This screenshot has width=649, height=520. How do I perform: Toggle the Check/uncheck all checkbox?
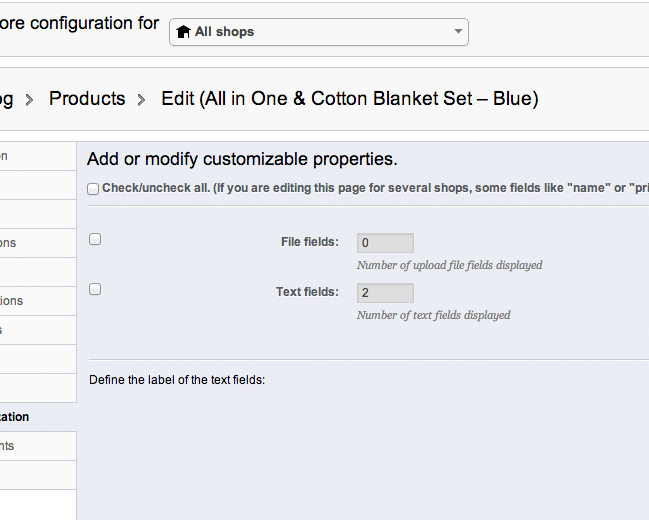93,188
